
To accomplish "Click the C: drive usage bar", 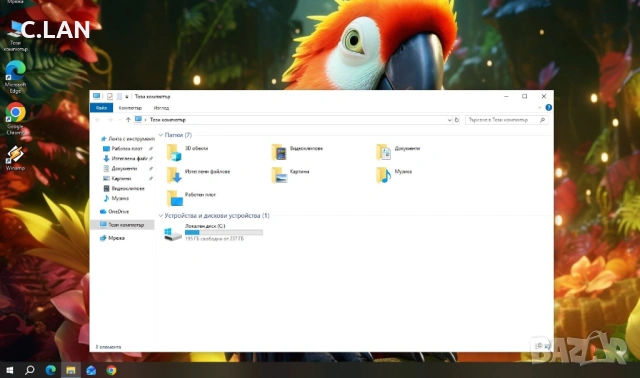I will coord(224,232).
